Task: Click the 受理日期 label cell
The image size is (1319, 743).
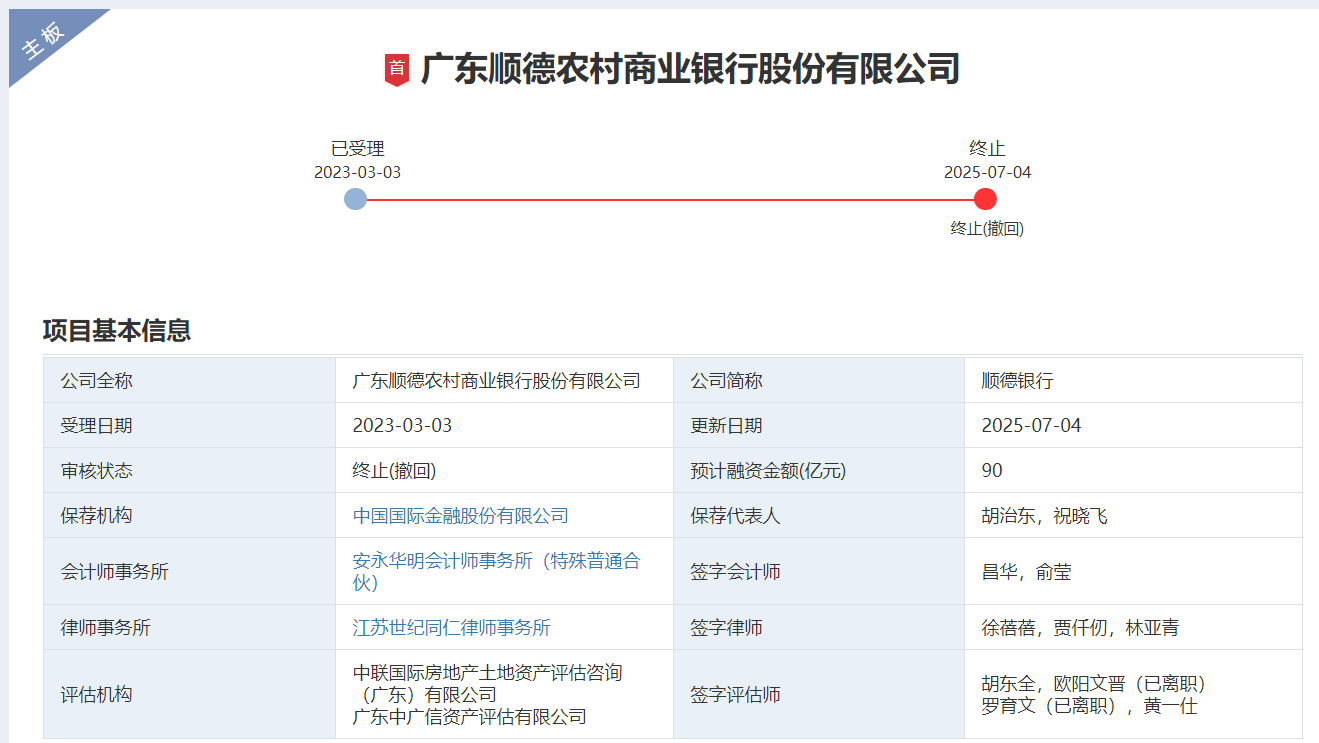Action: tap(190, 425)
